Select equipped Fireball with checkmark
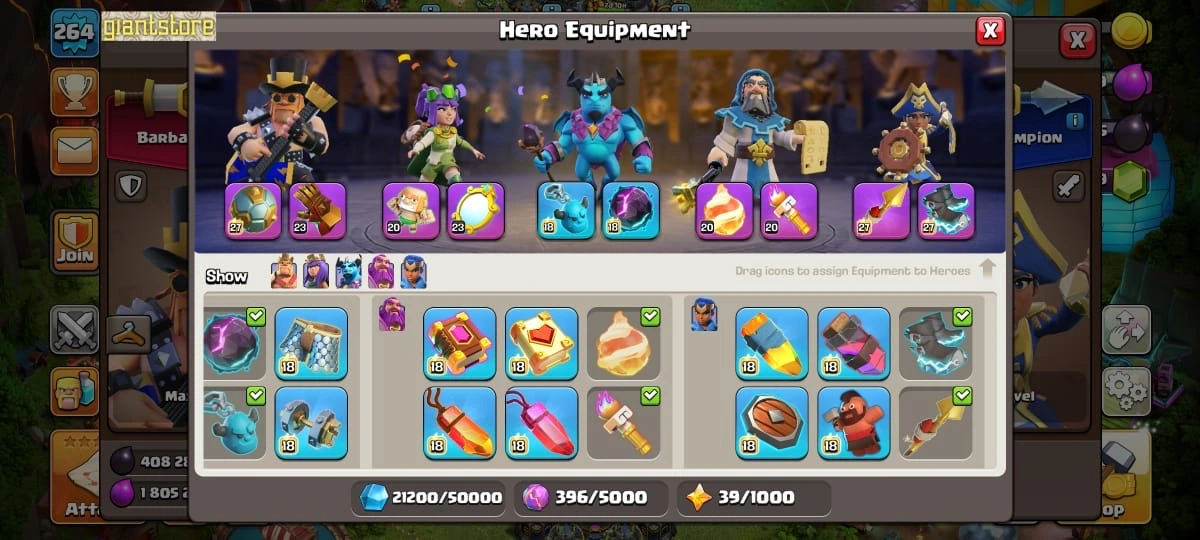The image size is (1200, 540). click(624, 343)
